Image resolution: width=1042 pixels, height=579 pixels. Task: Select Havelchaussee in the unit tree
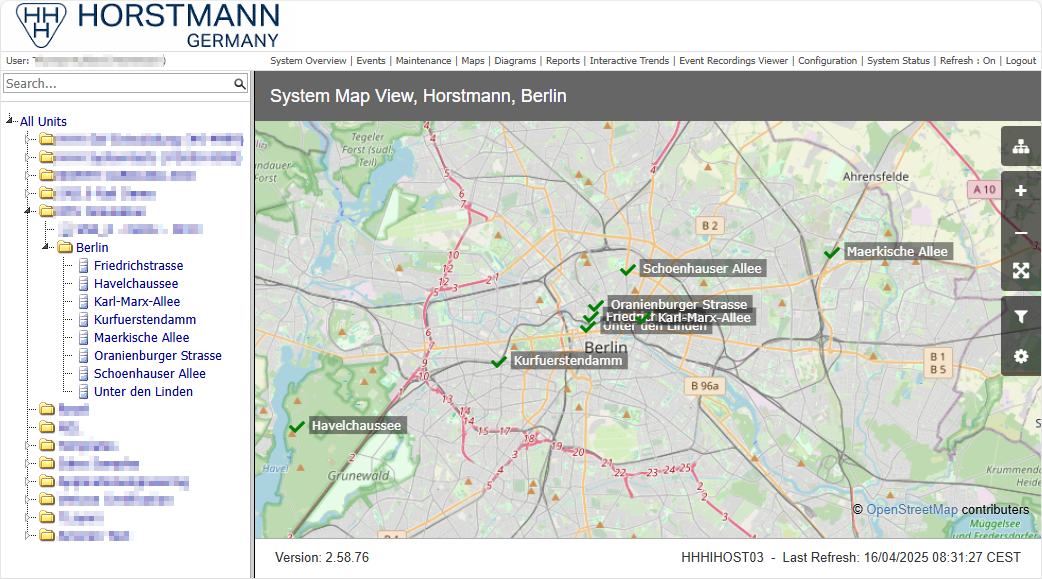(136, 284)
